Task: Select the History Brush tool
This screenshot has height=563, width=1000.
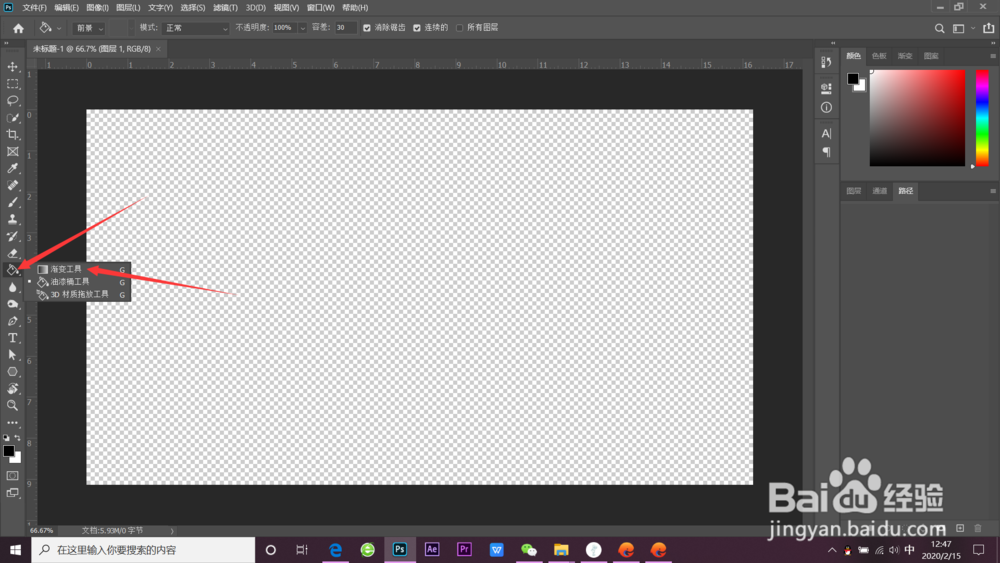Action: click(x=12, y=237)
